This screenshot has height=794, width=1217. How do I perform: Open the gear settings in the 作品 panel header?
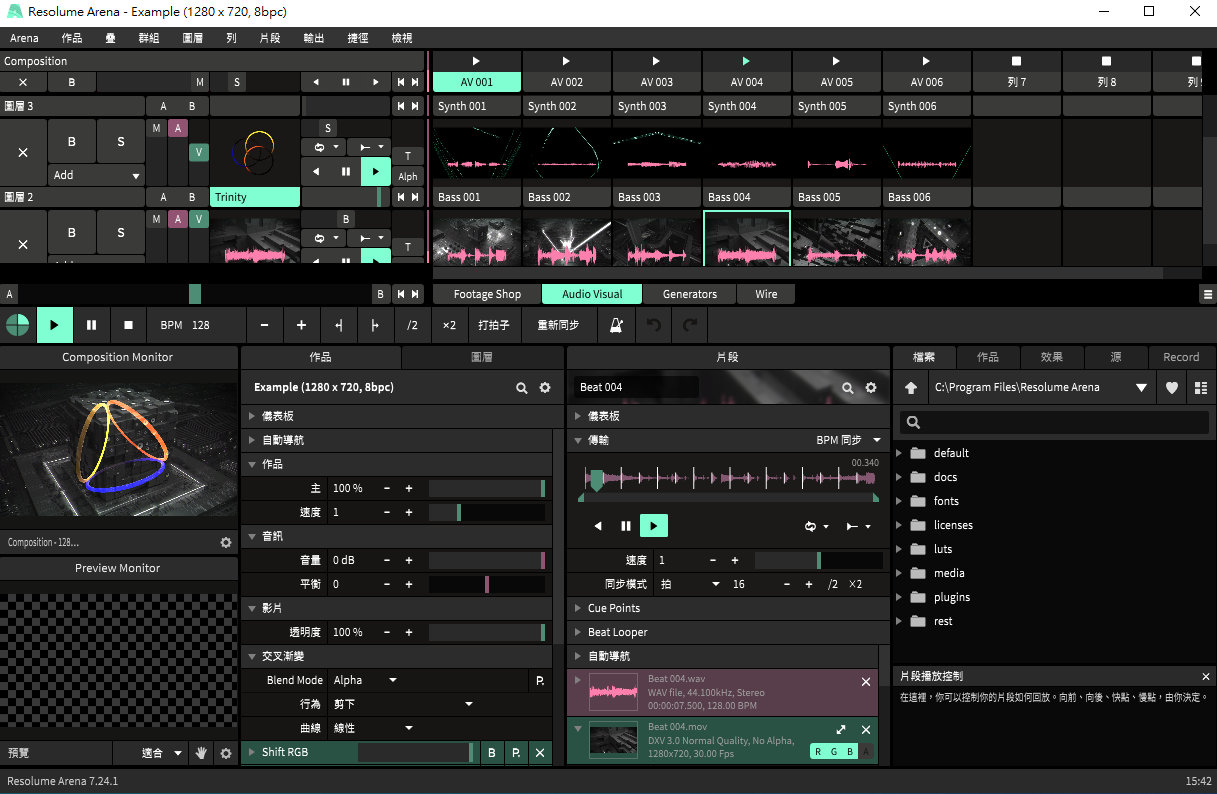pos(545,387)
